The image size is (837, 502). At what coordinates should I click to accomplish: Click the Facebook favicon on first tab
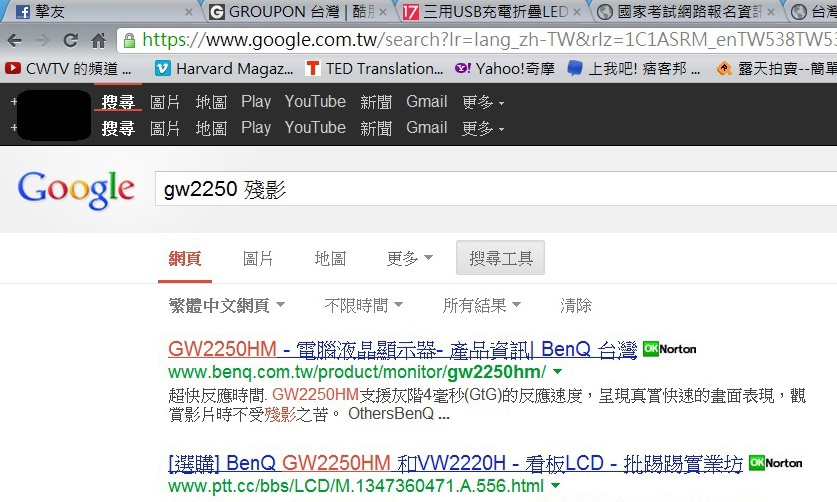click(x=22, y=12)
